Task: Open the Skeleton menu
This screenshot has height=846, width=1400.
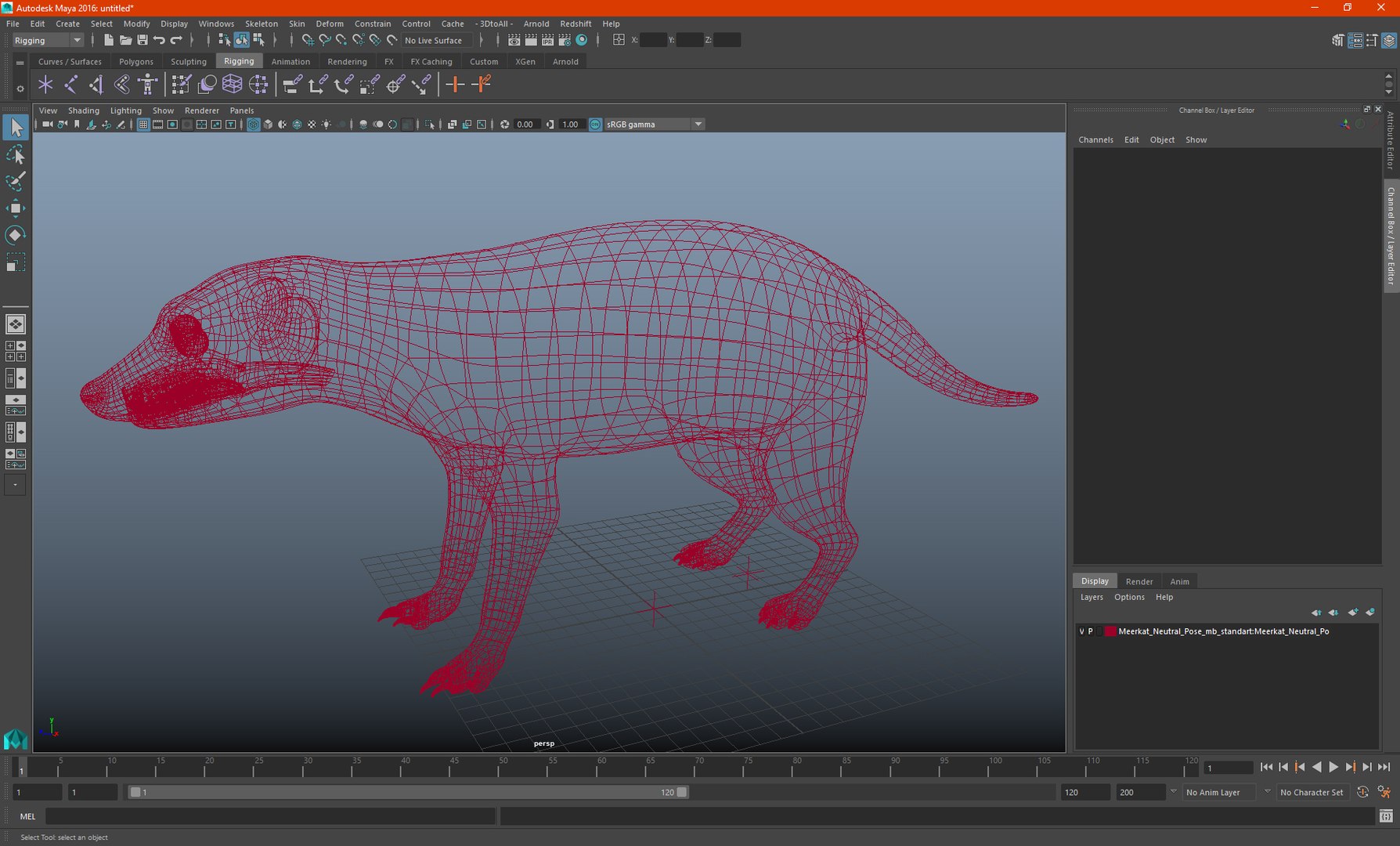Action: [262, 23]
